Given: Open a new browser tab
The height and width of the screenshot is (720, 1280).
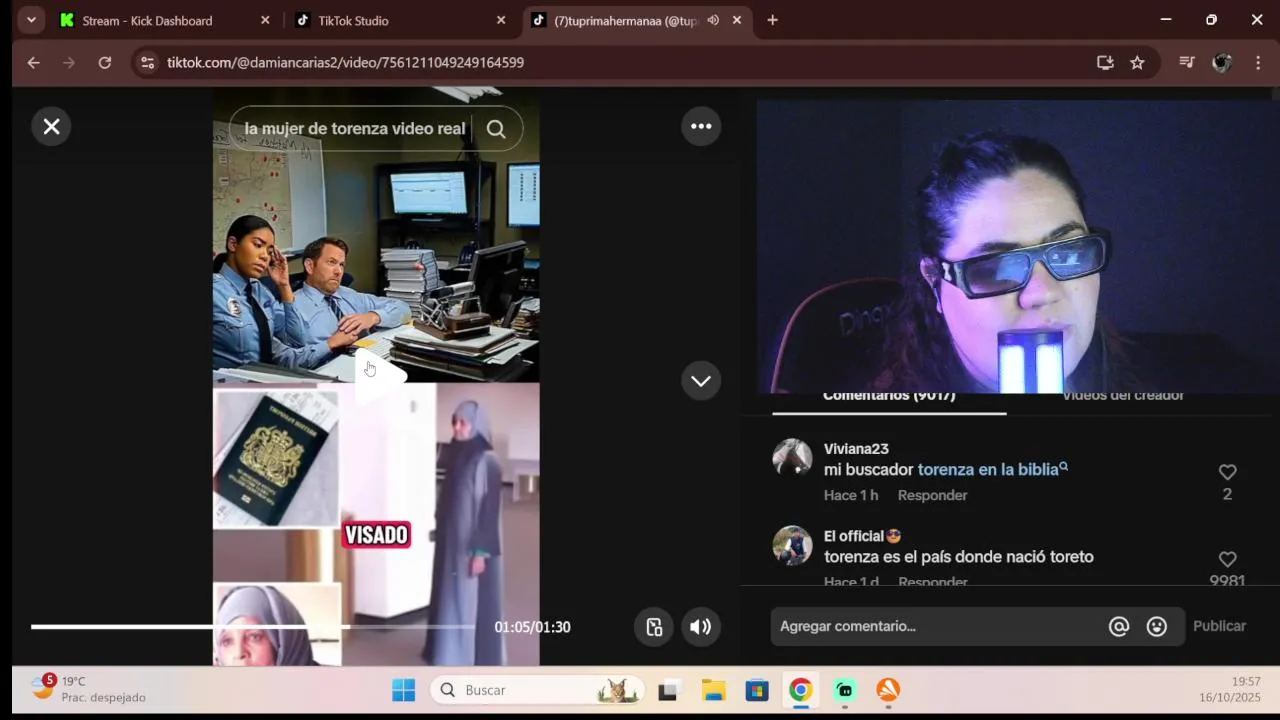Looking at the screenshot, I should pyautogui.click(x=772, y=20).
